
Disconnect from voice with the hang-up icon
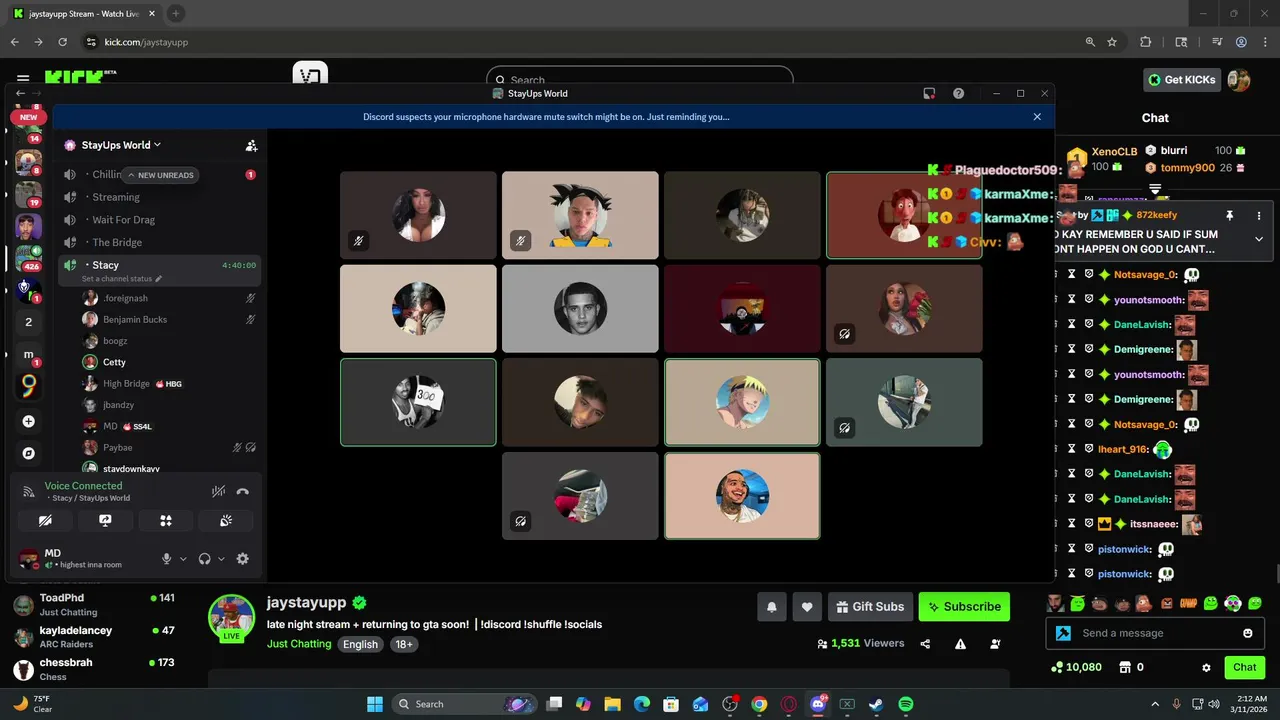point(242,492)
